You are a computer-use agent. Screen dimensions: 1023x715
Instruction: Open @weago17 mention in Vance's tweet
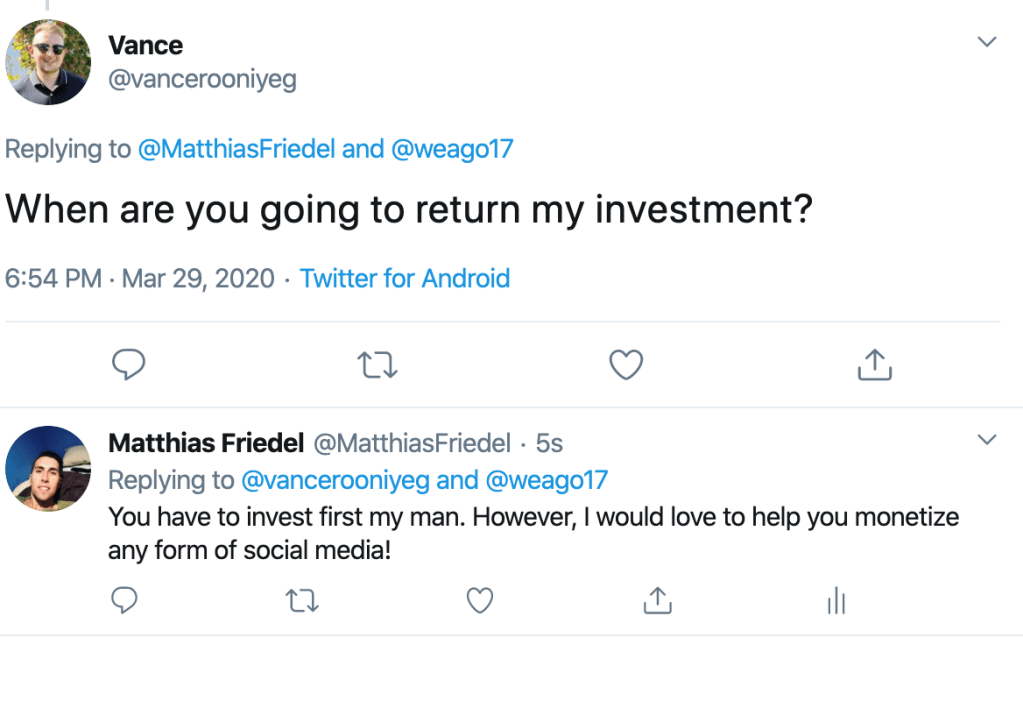[453, 150]
